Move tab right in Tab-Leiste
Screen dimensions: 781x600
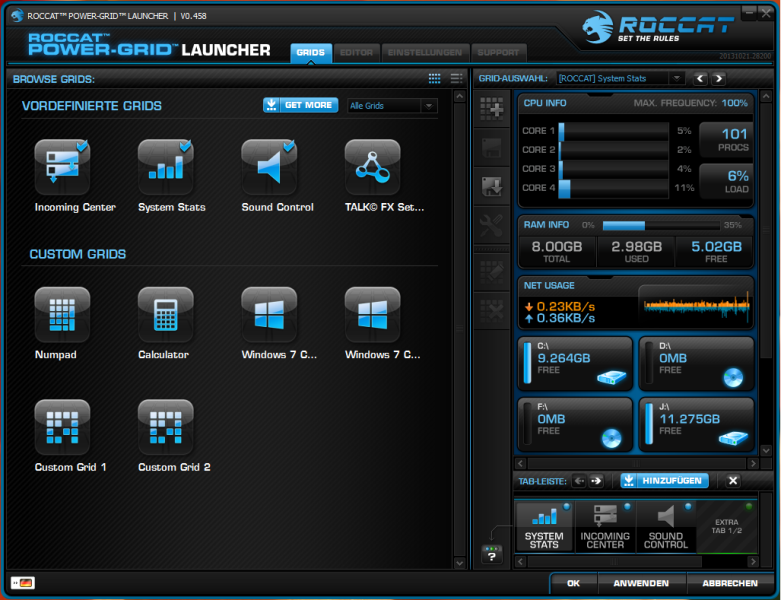(596, 481)
